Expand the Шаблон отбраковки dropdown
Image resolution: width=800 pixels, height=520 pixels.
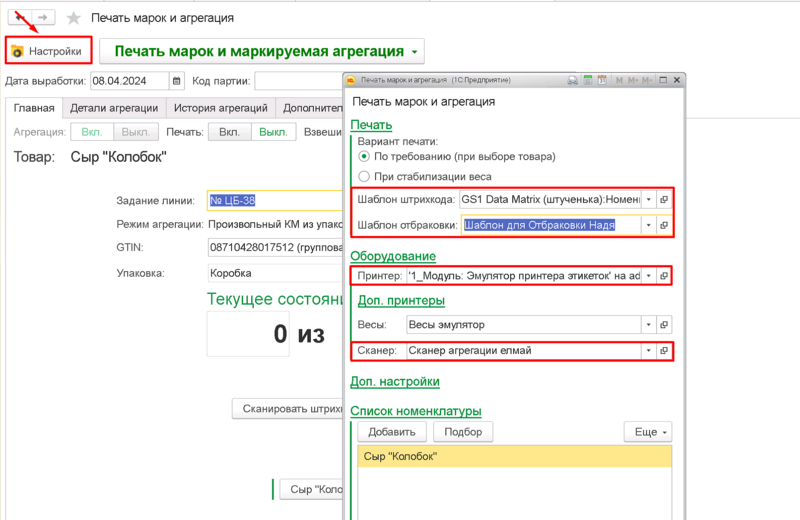pyautogui.click(x=648, y=225)
